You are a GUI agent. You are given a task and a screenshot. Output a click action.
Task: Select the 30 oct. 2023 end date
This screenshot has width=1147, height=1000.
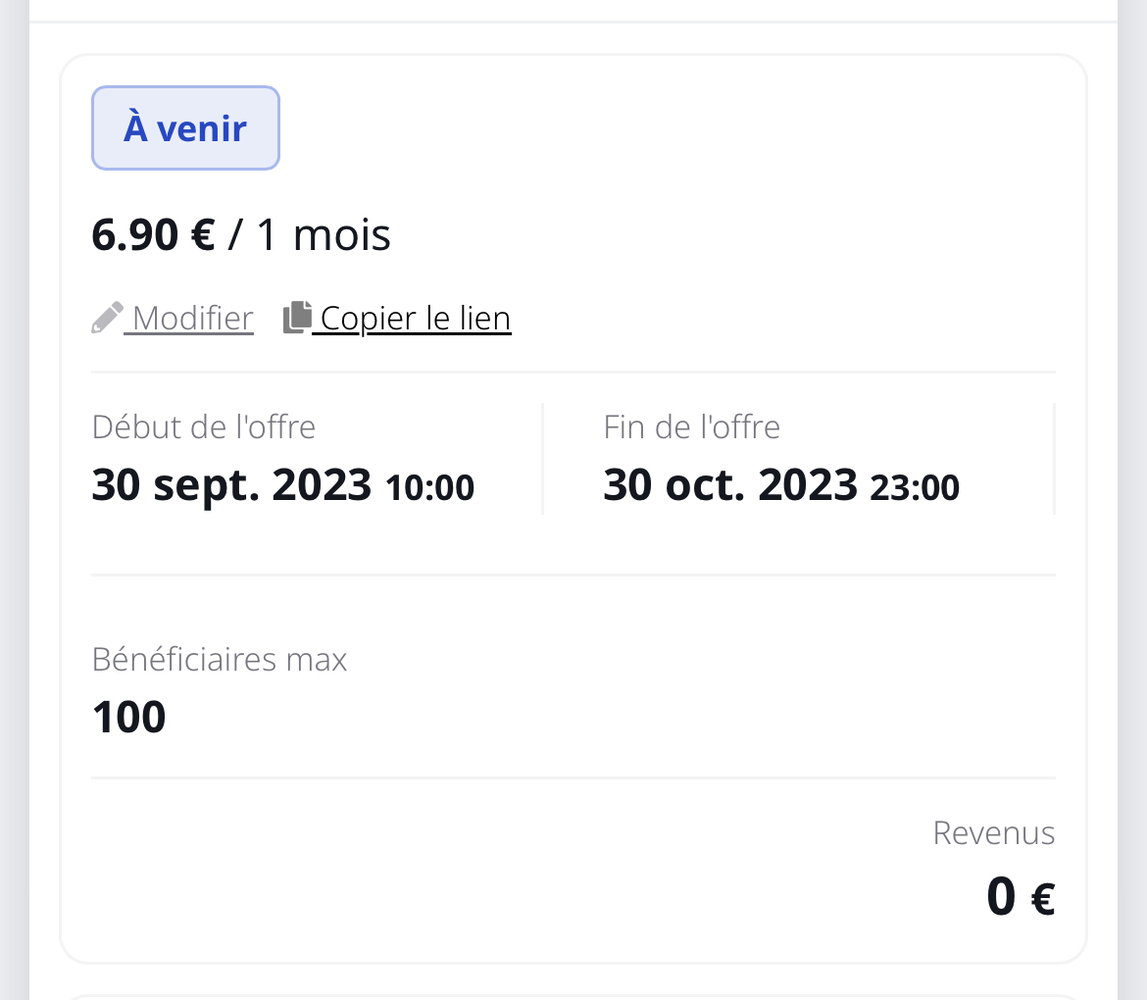730,486
